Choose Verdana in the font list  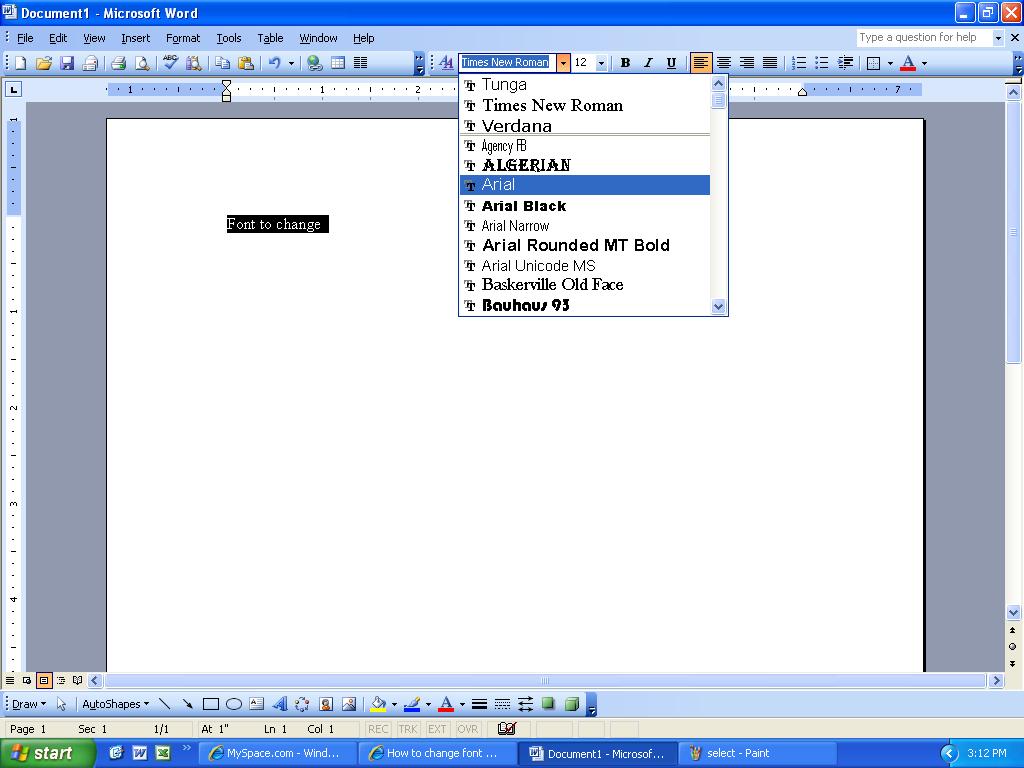coord(584,125)
